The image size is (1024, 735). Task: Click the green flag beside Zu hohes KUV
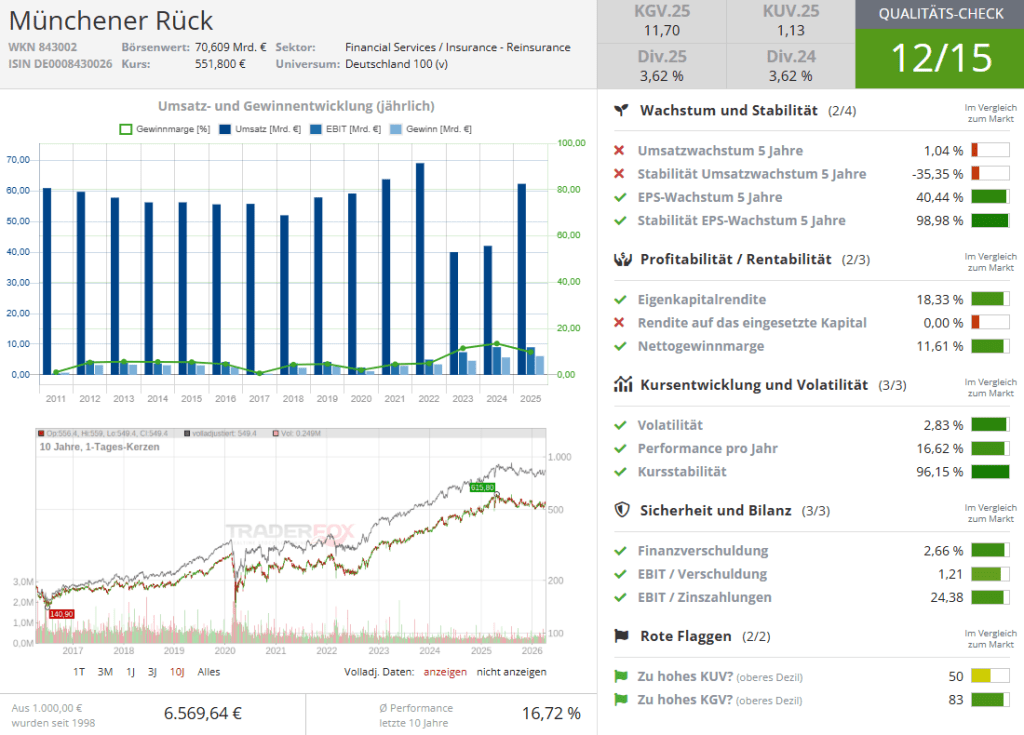(620, 676)
